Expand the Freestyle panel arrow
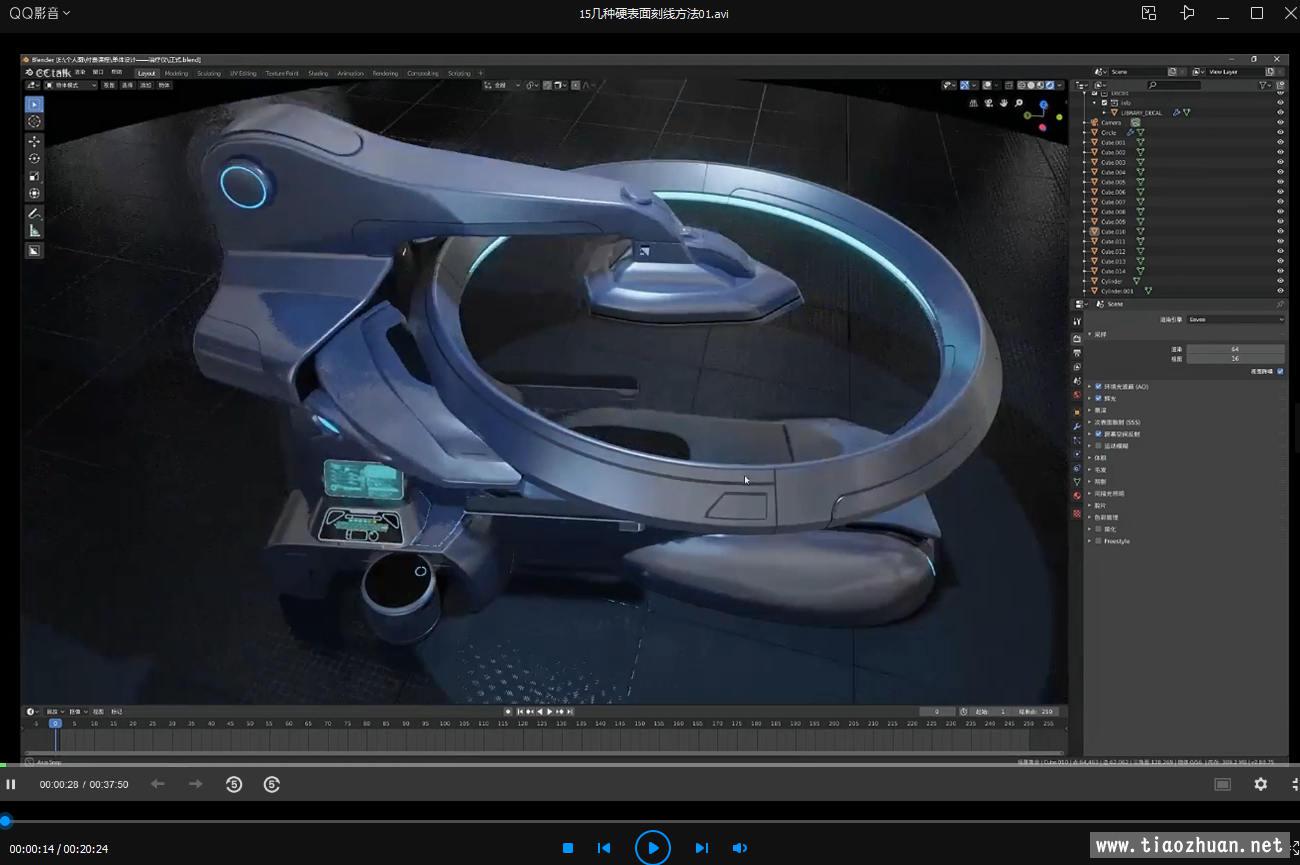The height and width of the screenshot is (865, 1300). pos(1089,541)
